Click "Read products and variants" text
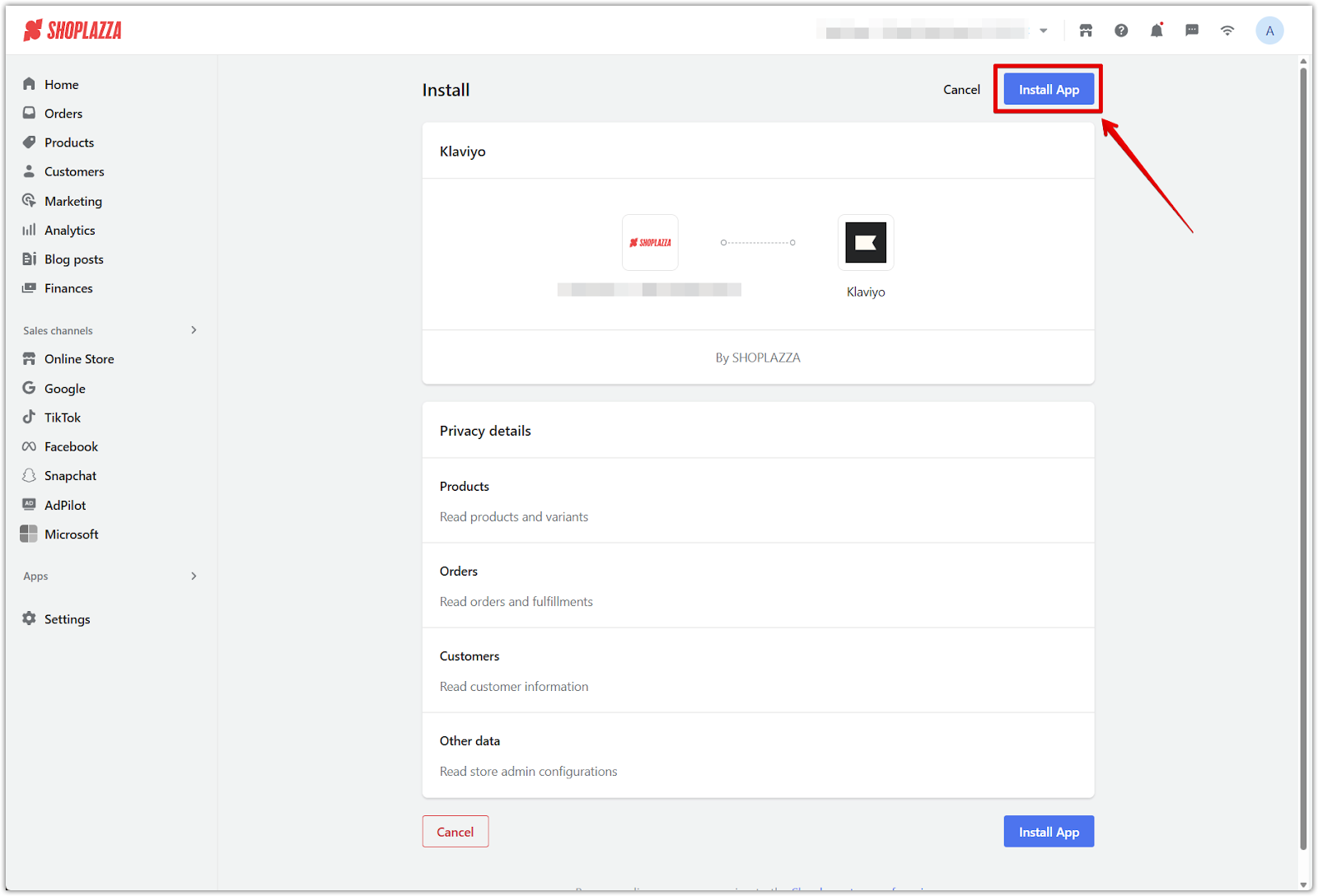This screenshot has width=1318, height=896. coord(514,516)
